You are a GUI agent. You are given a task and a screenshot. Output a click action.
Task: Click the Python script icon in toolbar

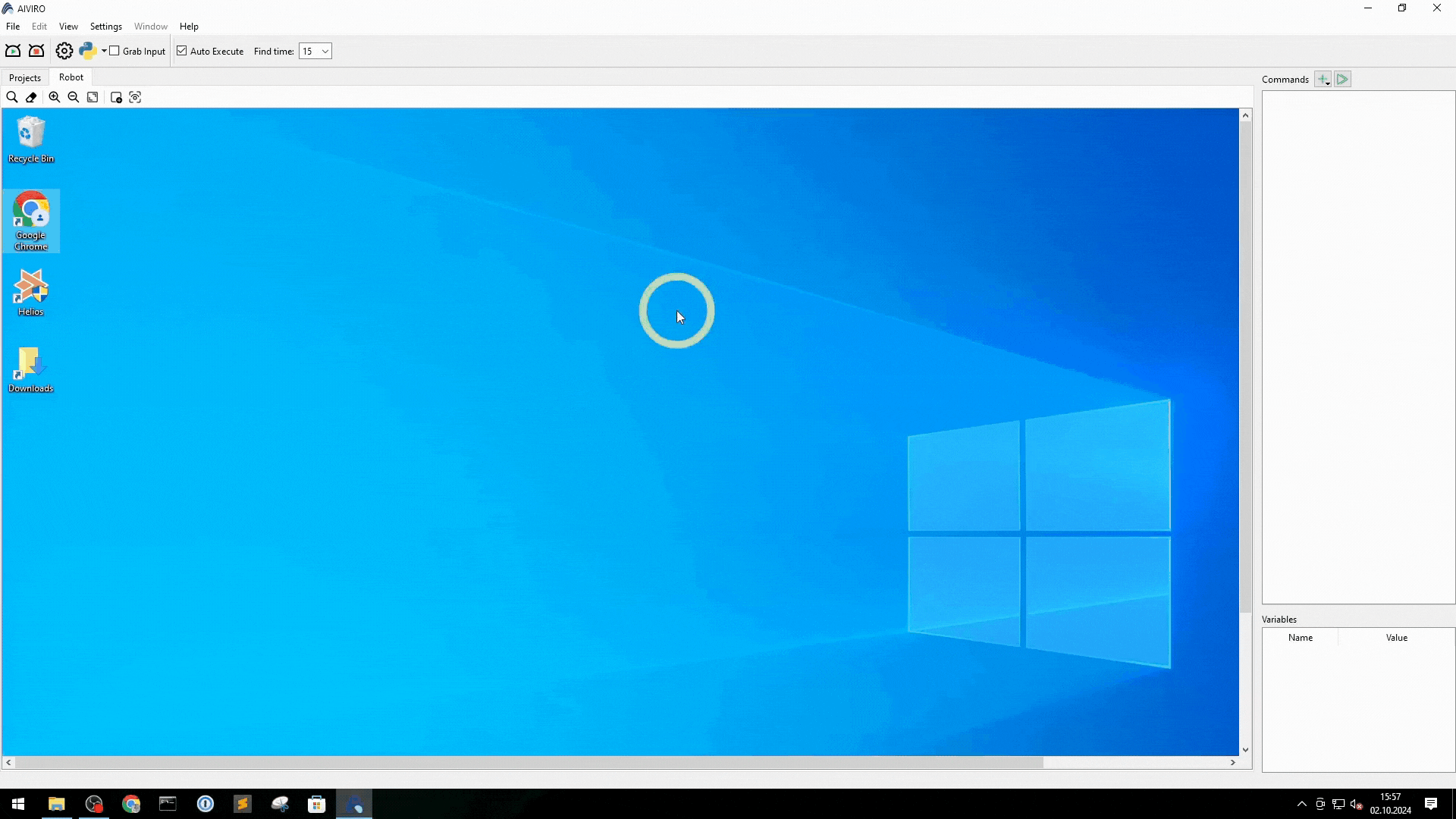[x=88, y=51]
